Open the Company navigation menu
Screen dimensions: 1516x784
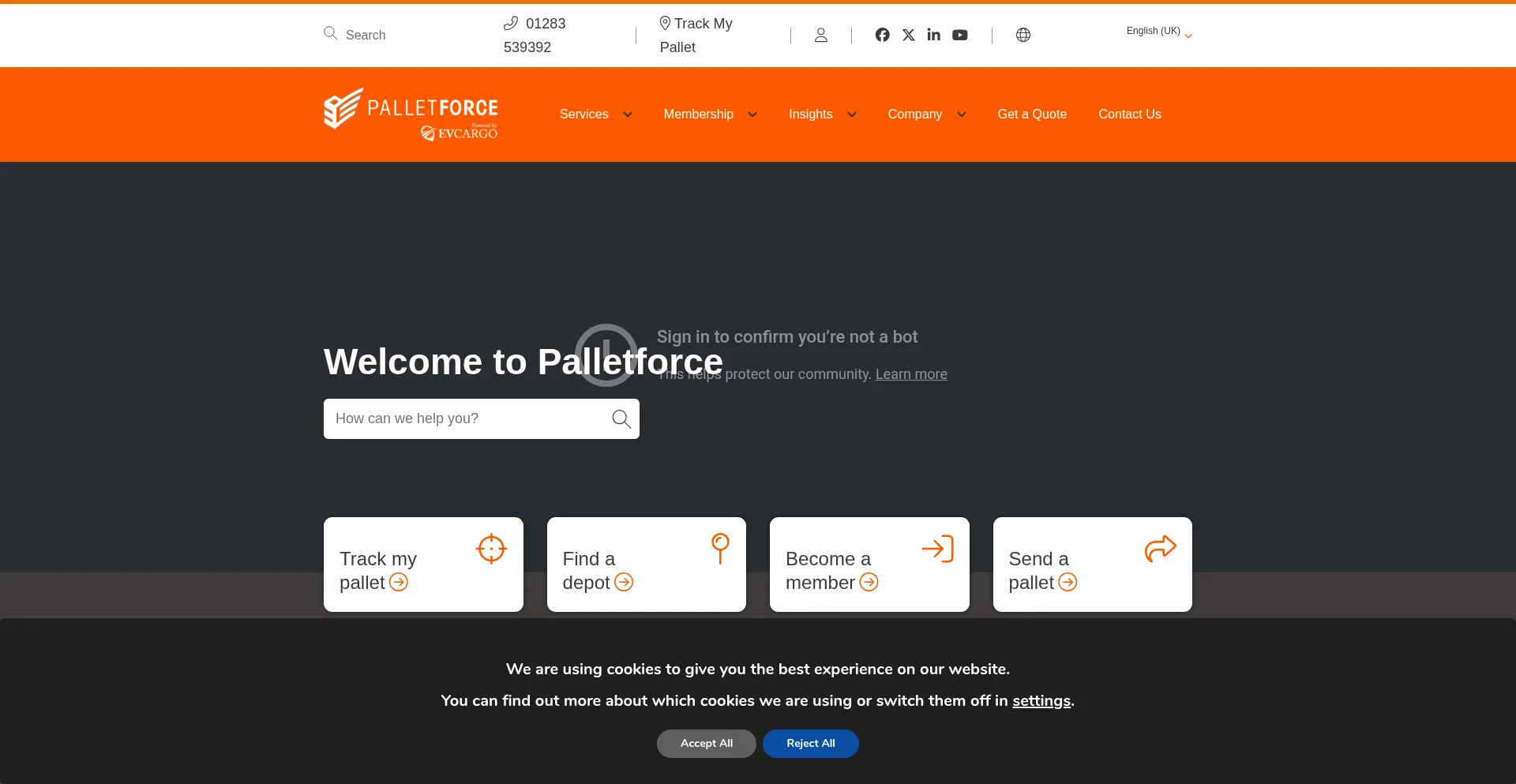click(925, 114)
